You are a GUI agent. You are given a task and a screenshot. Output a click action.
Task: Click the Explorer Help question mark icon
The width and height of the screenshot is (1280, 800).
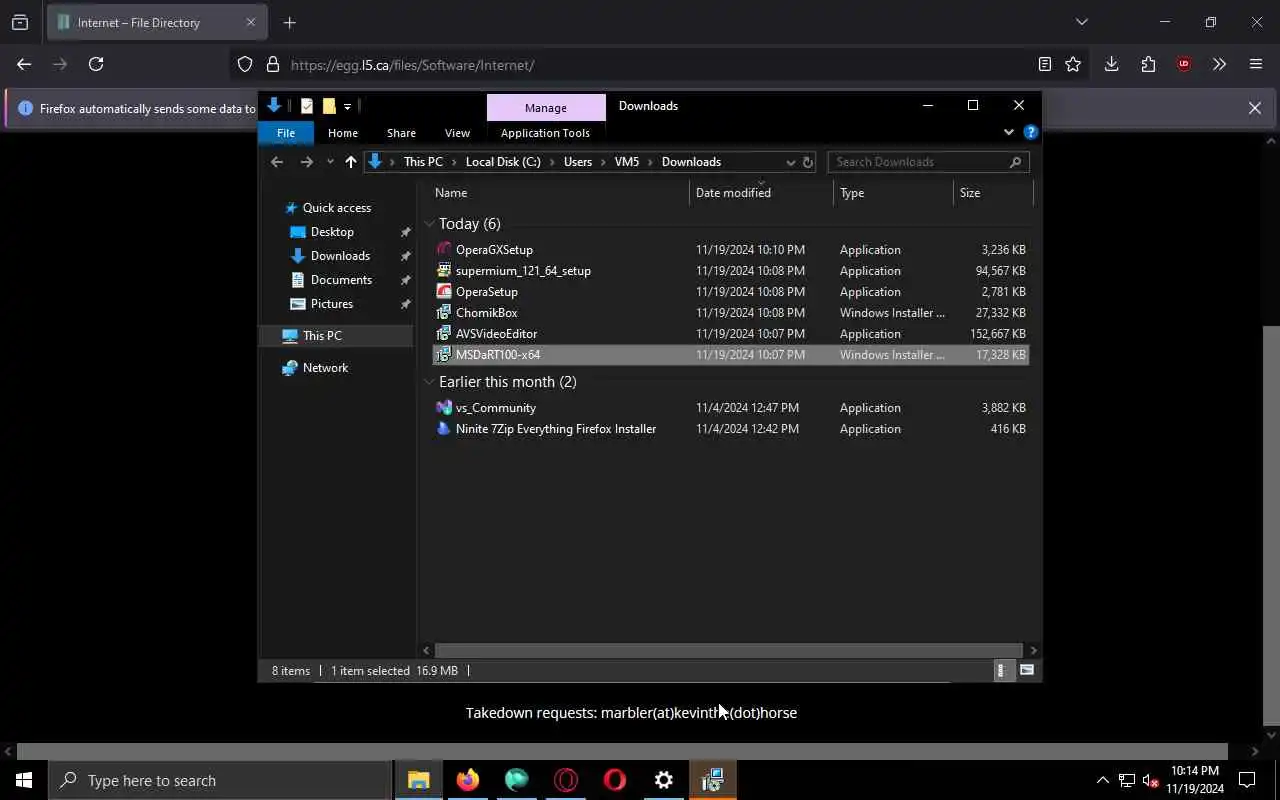click(1031, 132)
